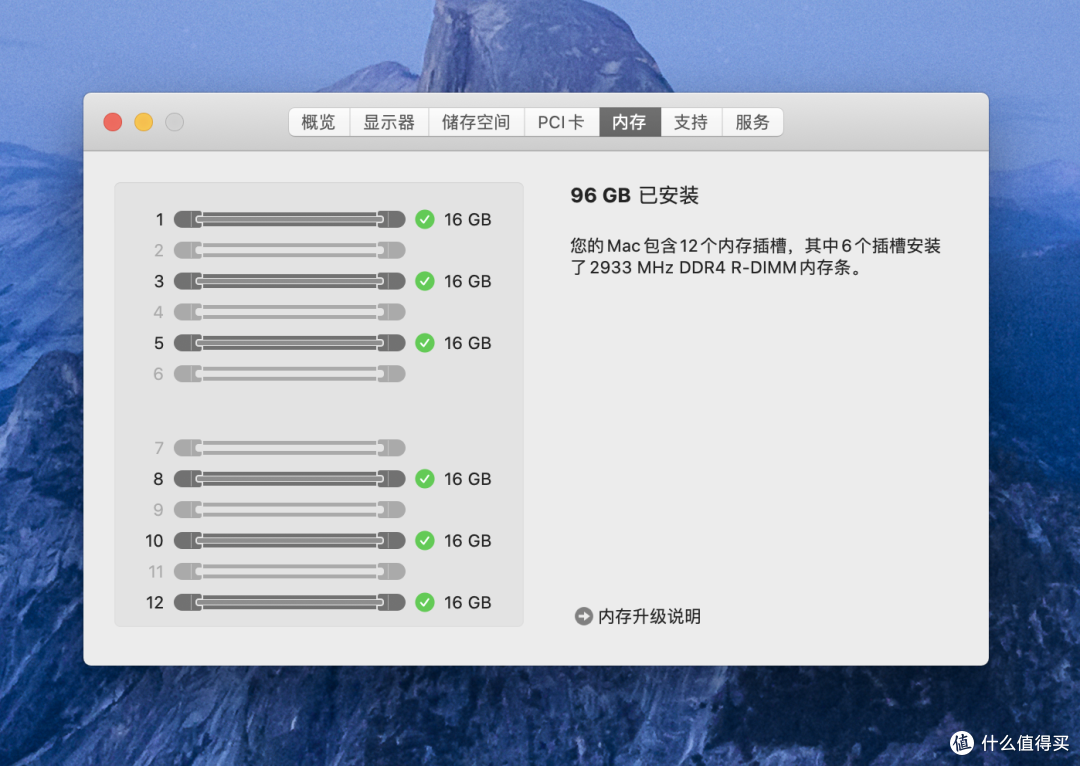Switch to the 服务 tab

[752, 122]
